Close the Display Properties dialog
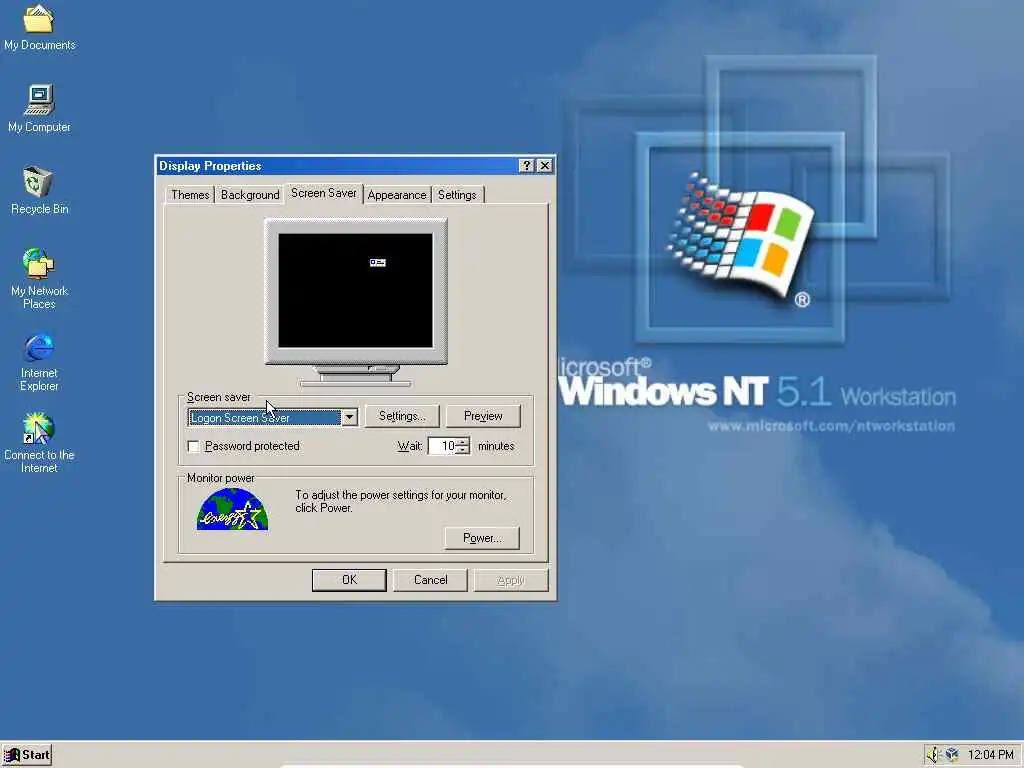 545,166
